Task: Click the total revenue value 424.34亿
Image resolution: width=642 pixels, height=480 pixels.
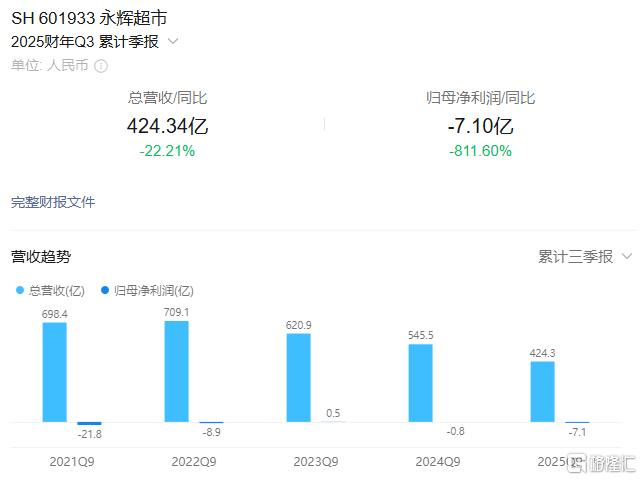Action: pos(167,126)
